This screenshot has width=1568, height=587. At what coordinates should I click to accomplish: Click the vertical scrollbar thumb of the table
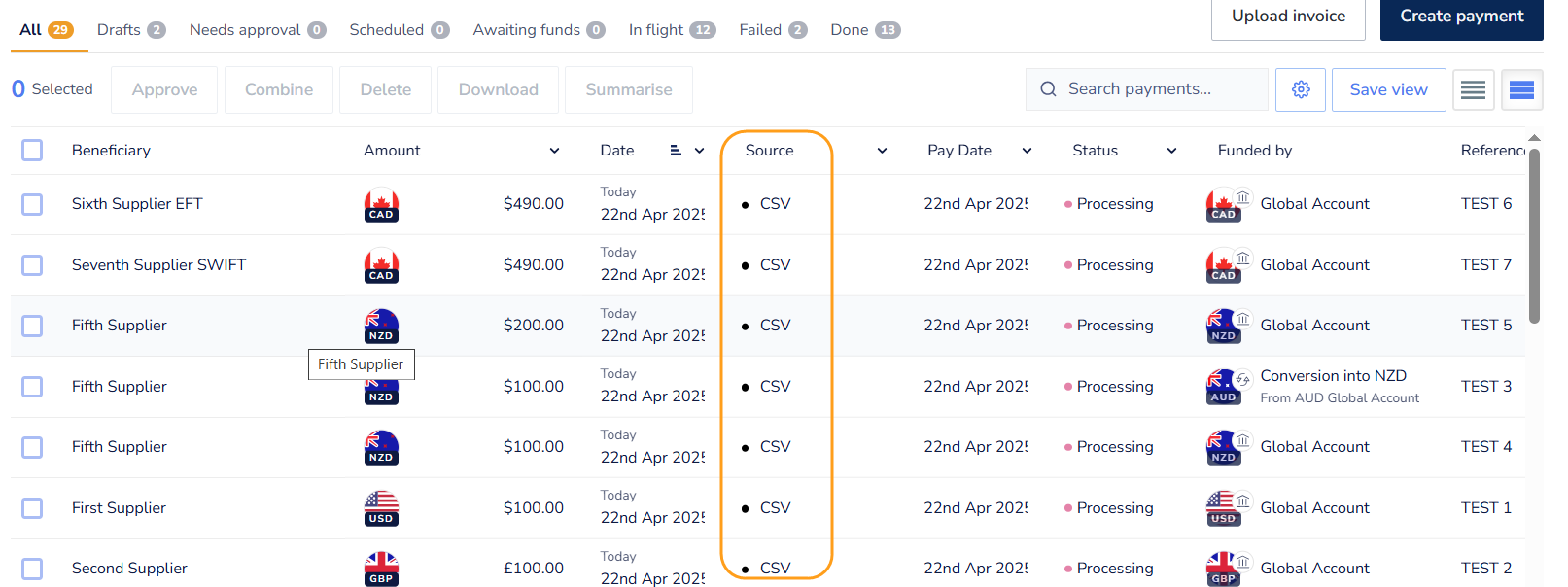pyautogui.click(x=1534, y=234)
